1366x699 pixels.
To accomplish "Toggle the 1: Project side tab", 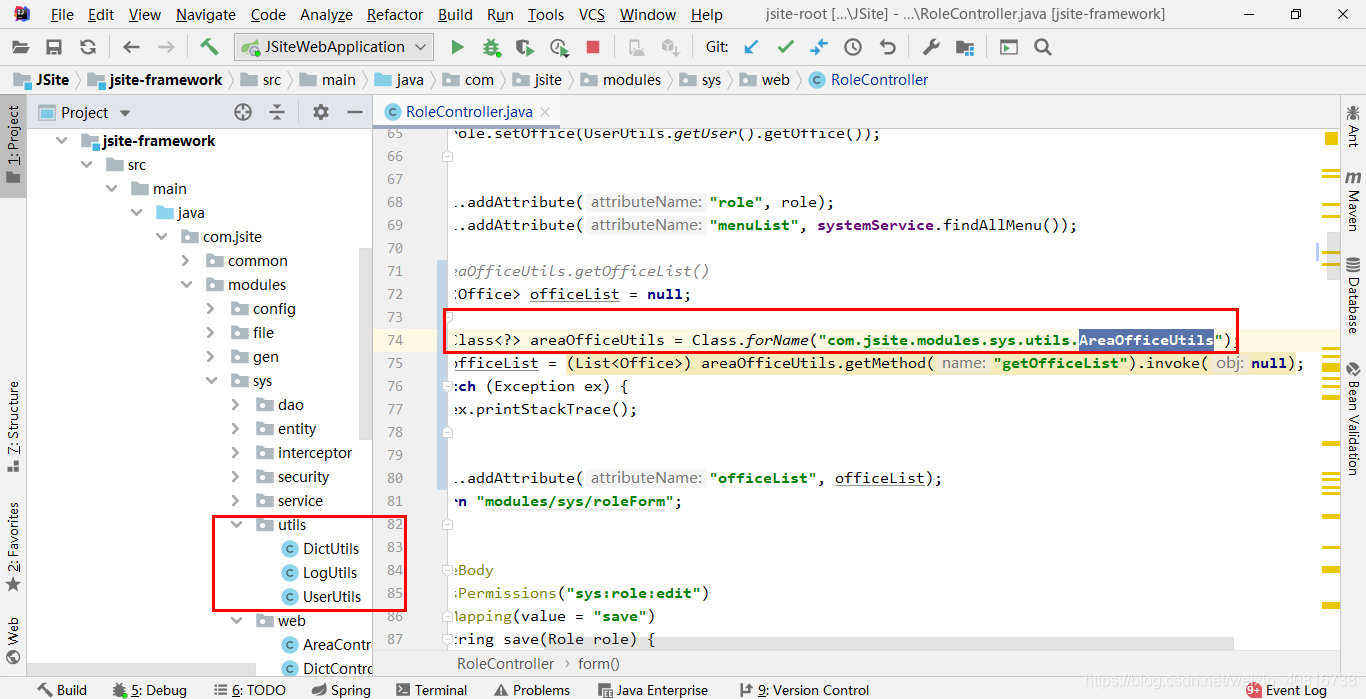I will tap(13, 145).
